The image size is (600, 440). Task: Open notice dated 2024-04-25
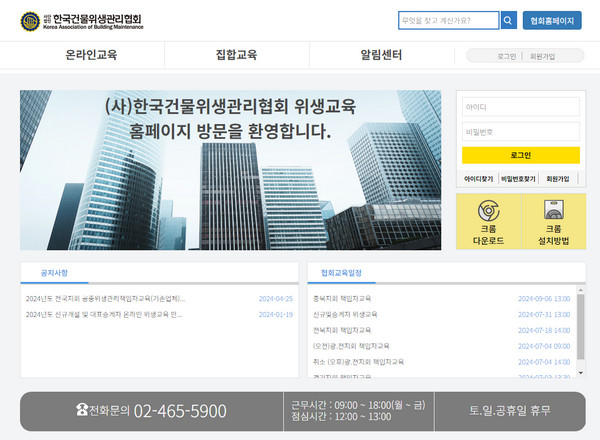(x=105, y=299)
